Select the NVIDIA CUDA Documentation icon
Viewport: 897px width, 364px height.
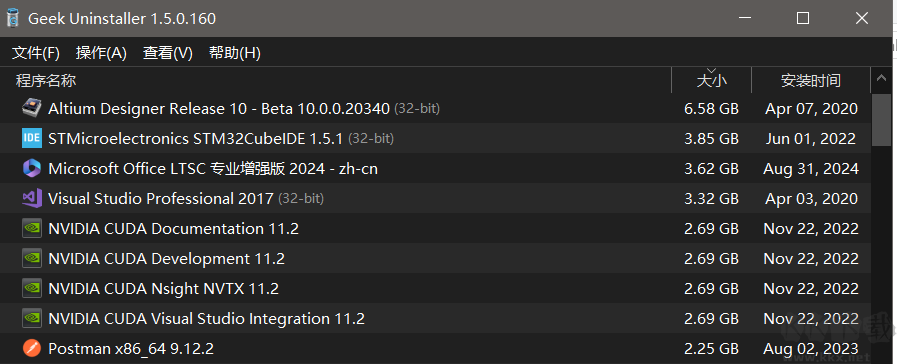(31, 228)
